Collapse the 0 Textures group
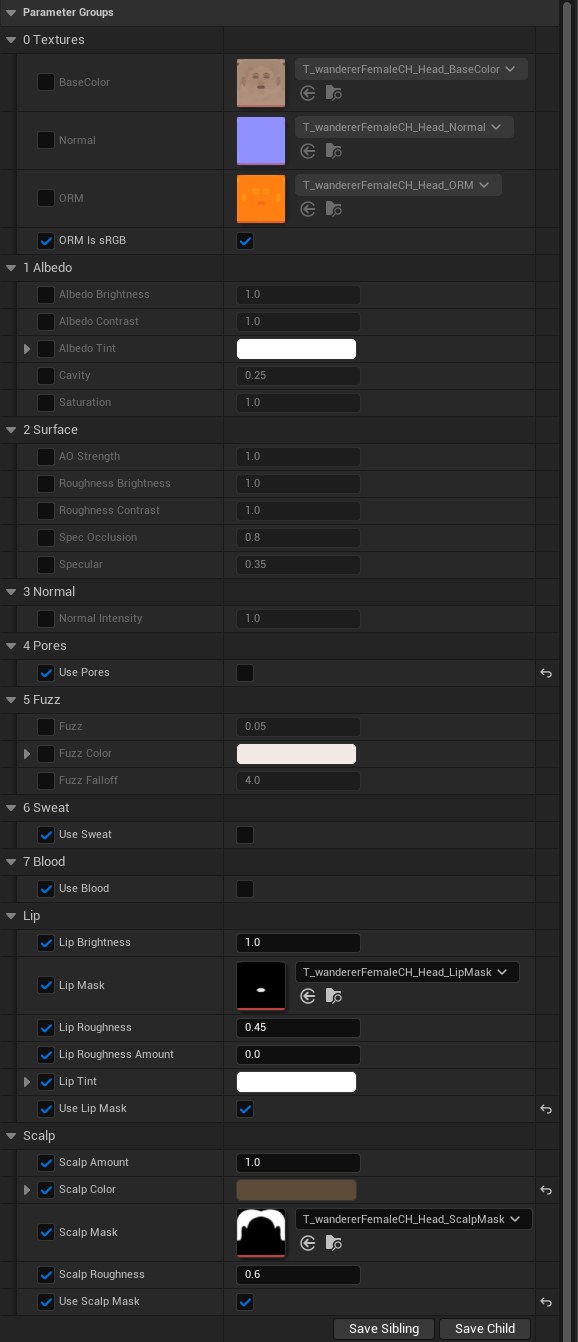The height and width of the screenshot is (1342, 578). click(x=12, y=40)
